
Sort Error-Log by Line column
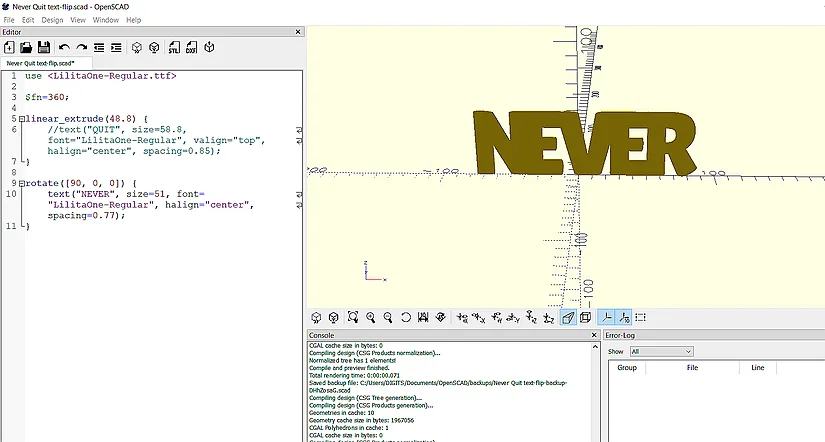758,368
